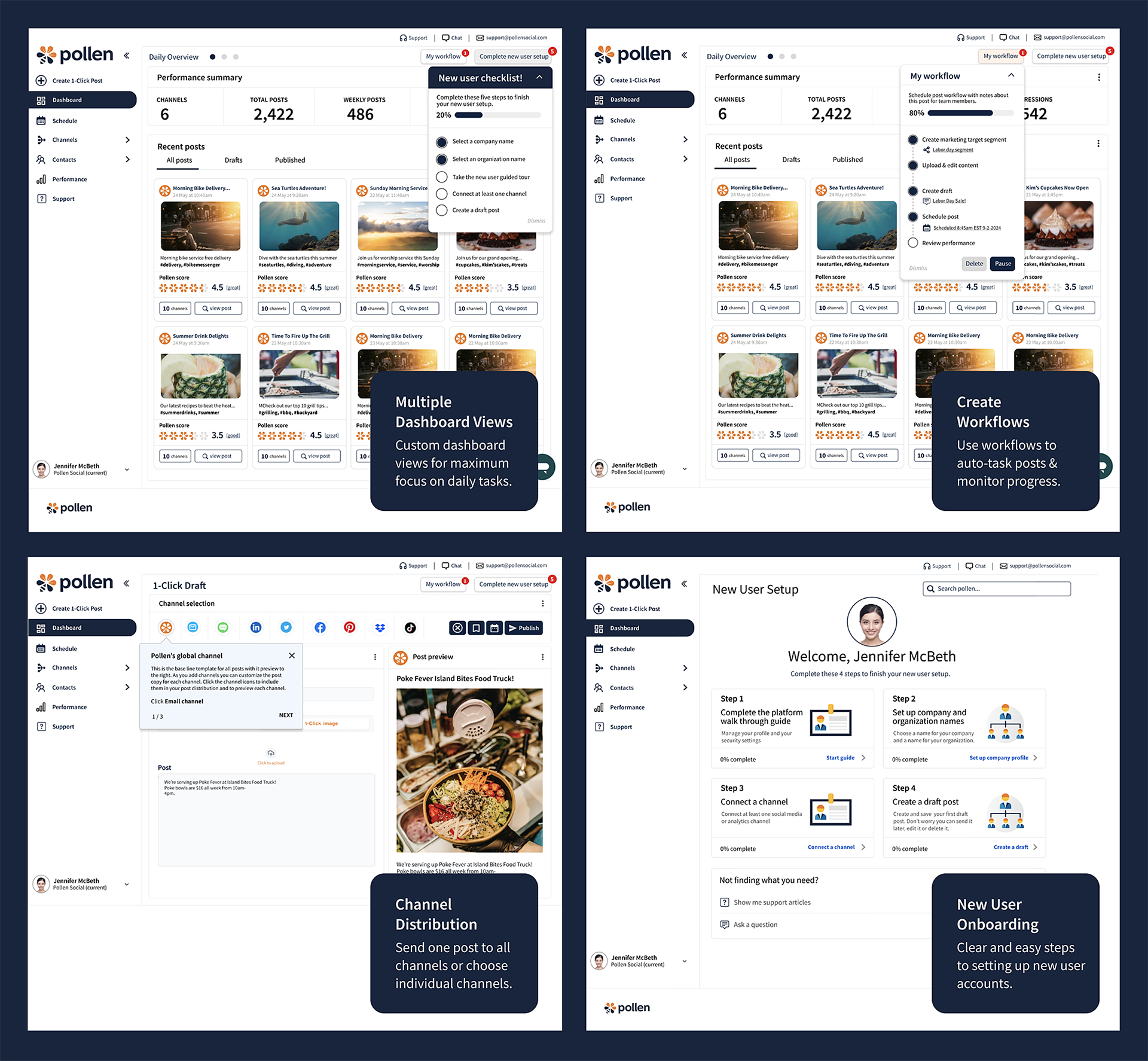The height and width of the screenshot is (1061, 1148).
Task: Switch to Published tab in Multiple Dashboard Views screen
Action: (290, 160)
